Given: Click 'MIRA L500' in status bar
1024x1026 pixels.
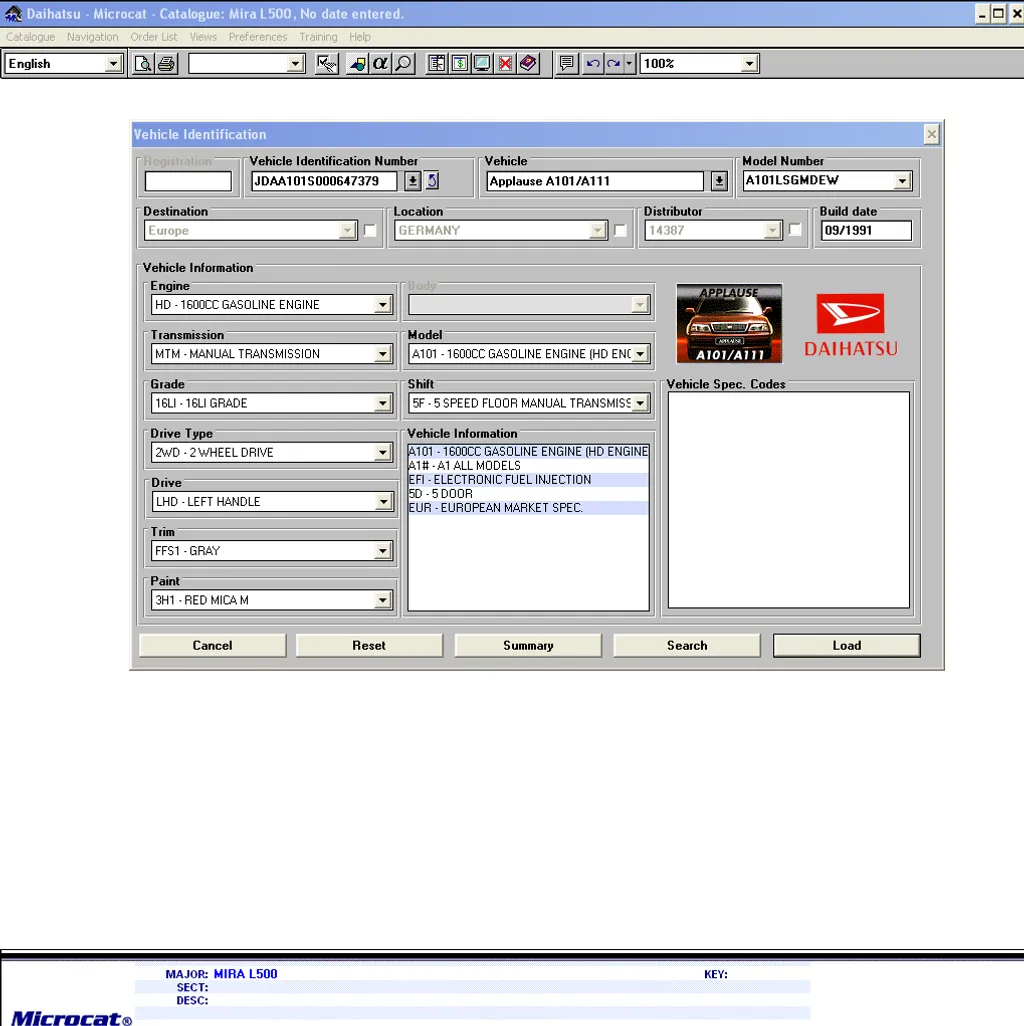Looking at the screenshot, I should (245, 974).
